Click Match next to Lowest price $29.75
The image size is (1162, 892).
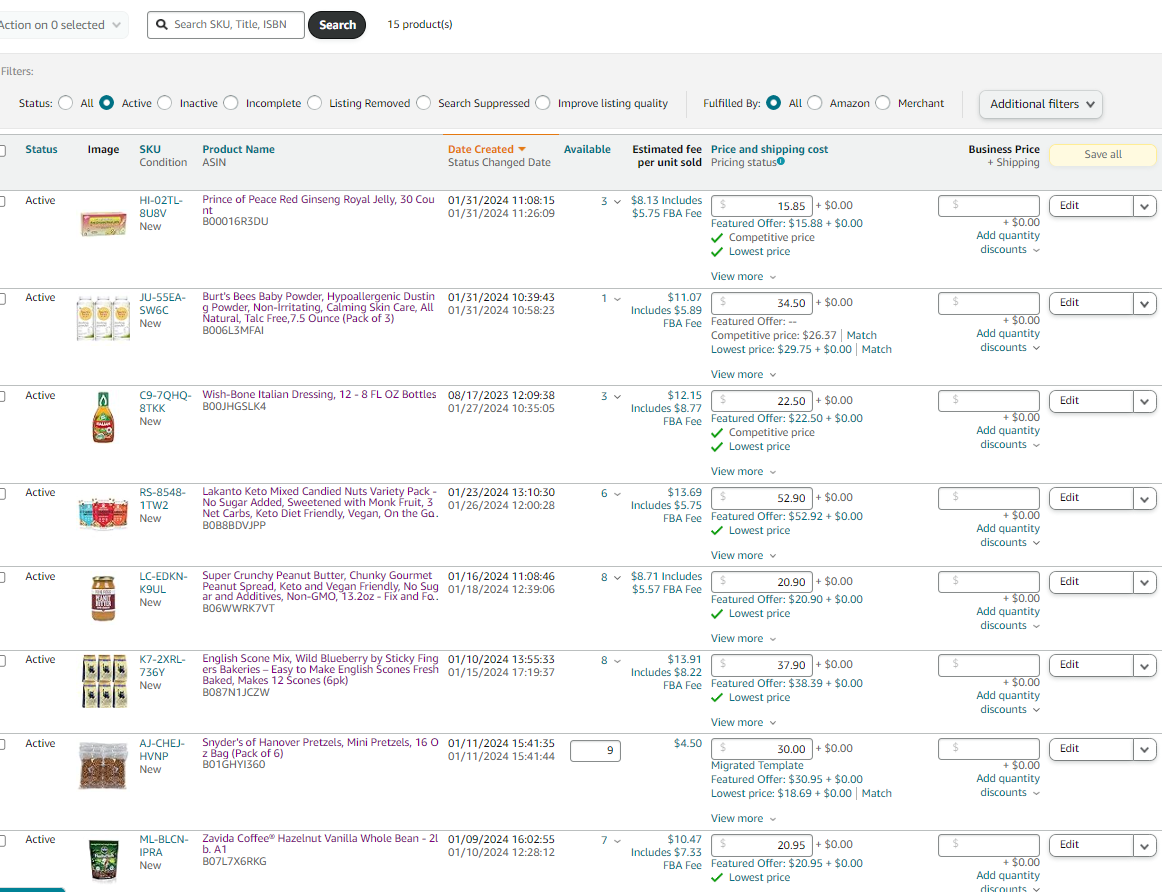[877, 349]
